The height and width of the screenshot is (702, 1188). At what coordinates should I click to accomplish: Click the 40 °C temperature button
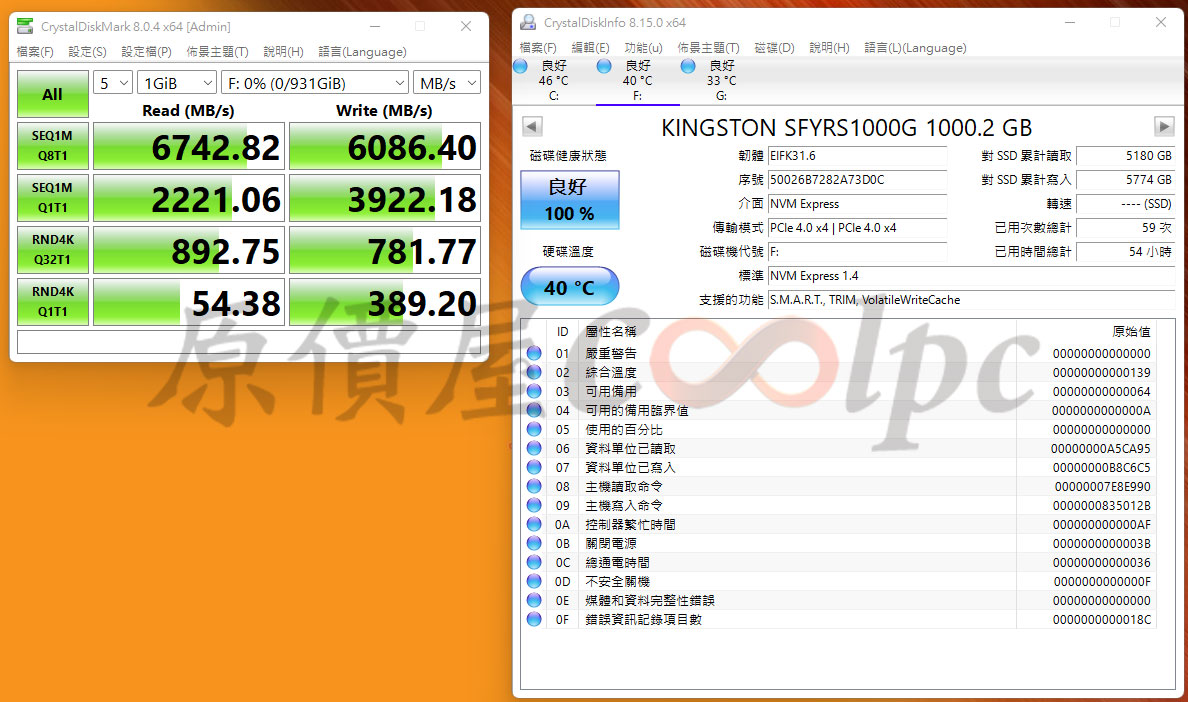tap(570, 287)
